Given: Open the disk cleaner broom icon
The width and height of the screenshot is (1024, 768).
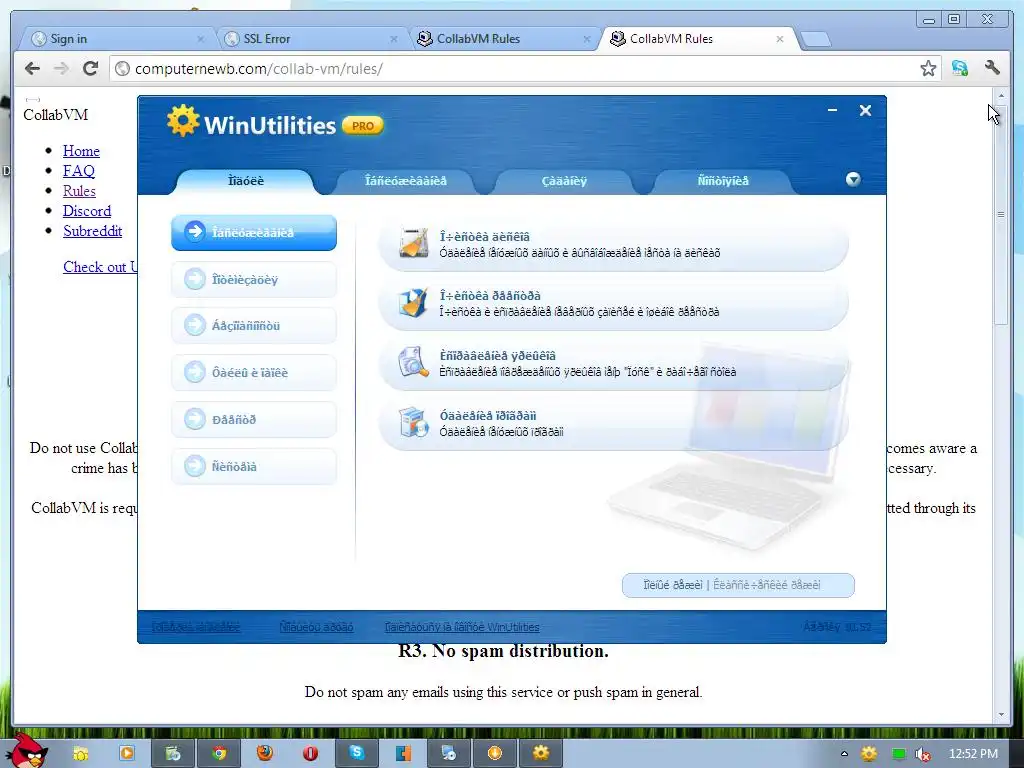Looking at the screenshot, I should [x=413, y=243].
